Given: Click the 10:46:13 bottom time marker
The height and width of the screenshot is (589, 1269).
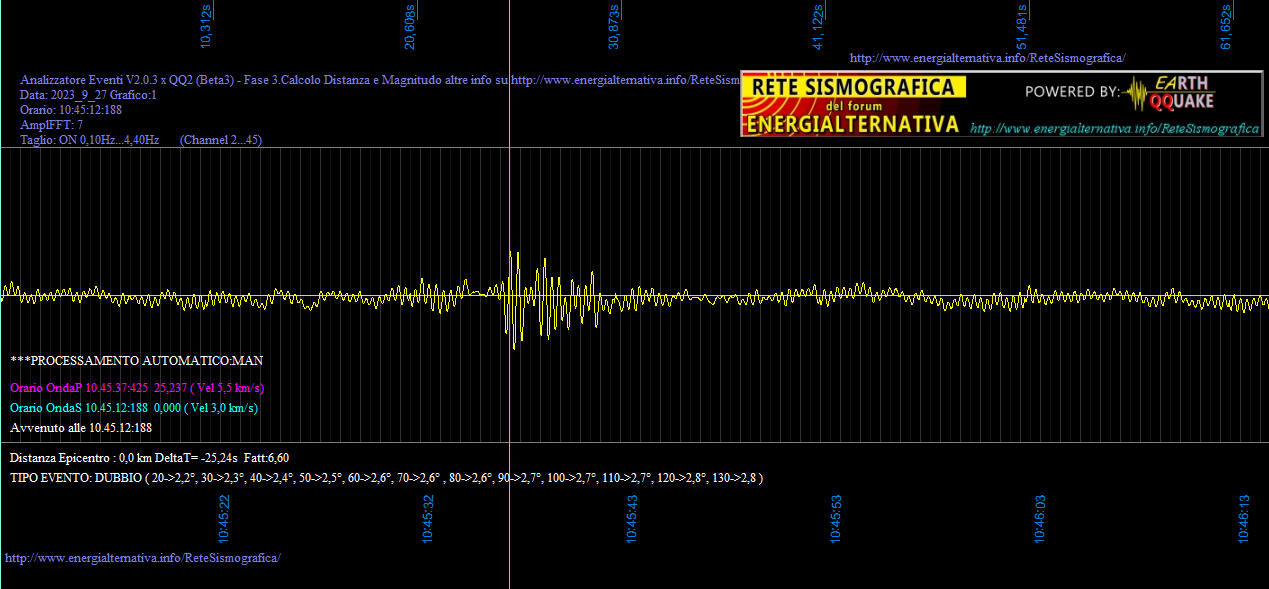Looking at the screenshot, I should 1245,519.
